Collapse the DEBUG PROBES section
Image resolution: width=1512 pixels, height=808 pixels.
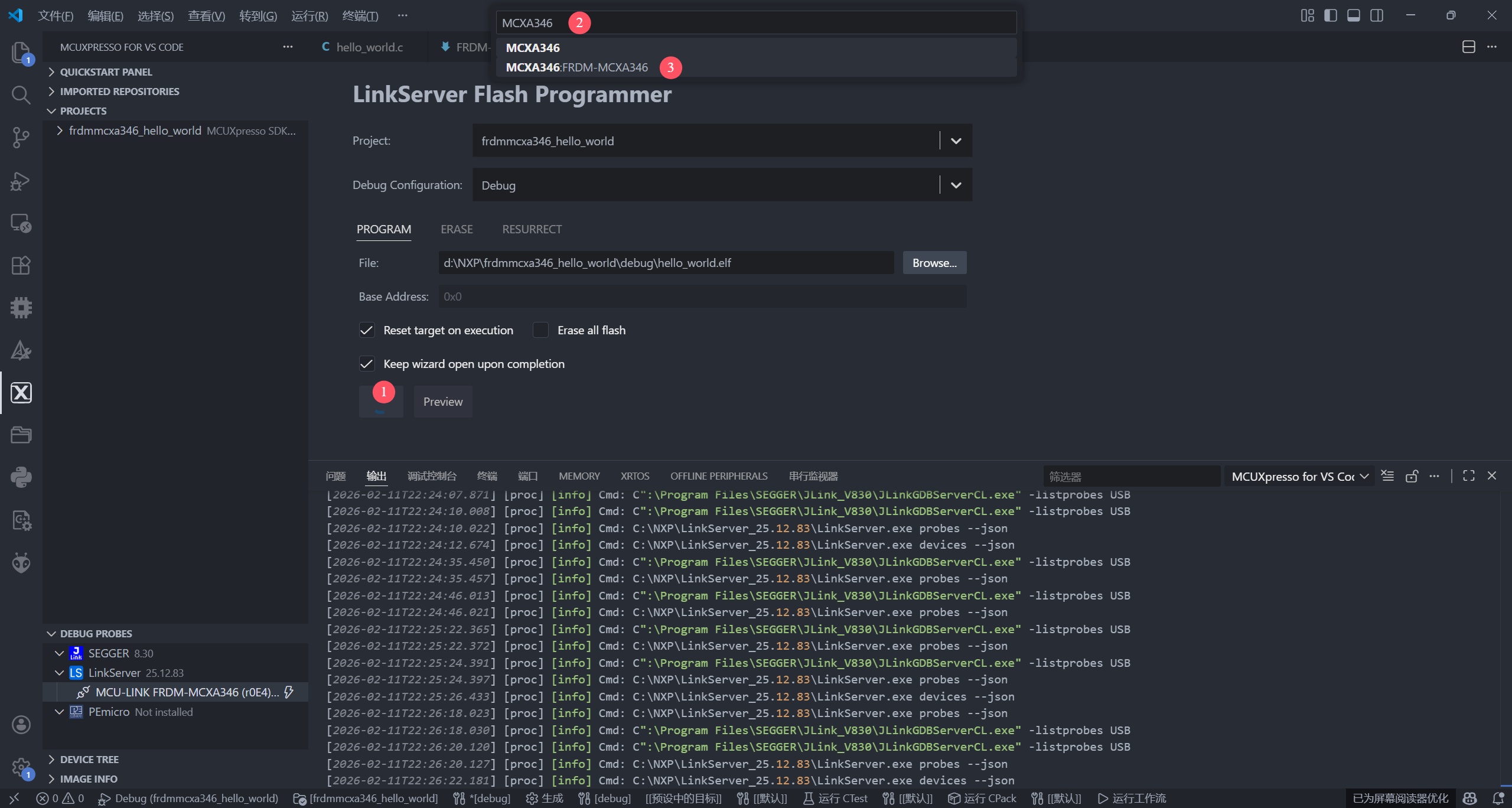(x=96, y=634)
